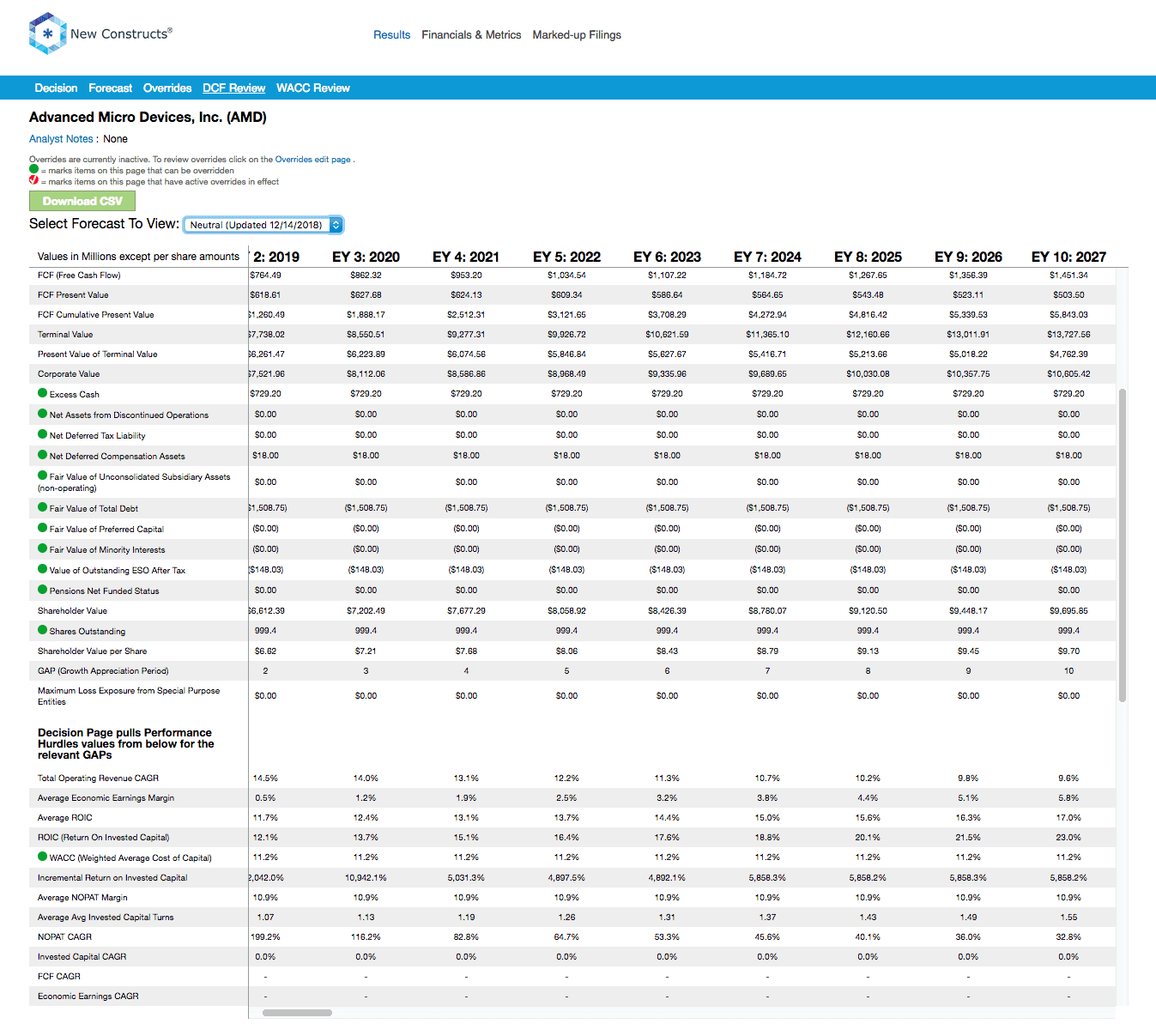Open the Select Forecast To View dropdown
This screenshot has height=1036, width=1156.
[263, 225]
